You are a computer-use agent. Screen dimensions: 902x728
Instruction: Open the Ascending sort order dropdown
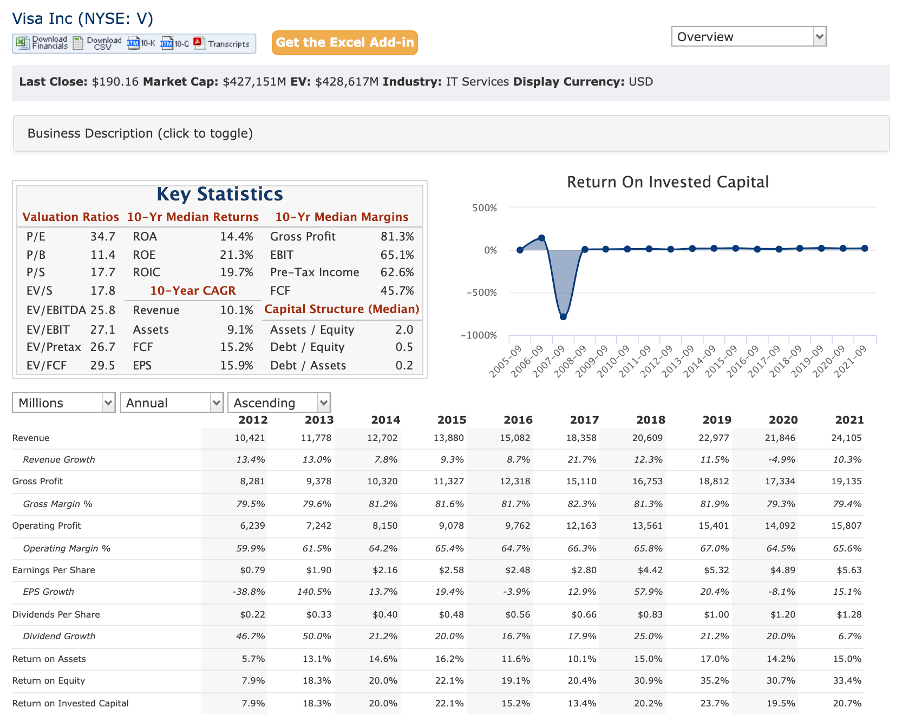point(279,403)
